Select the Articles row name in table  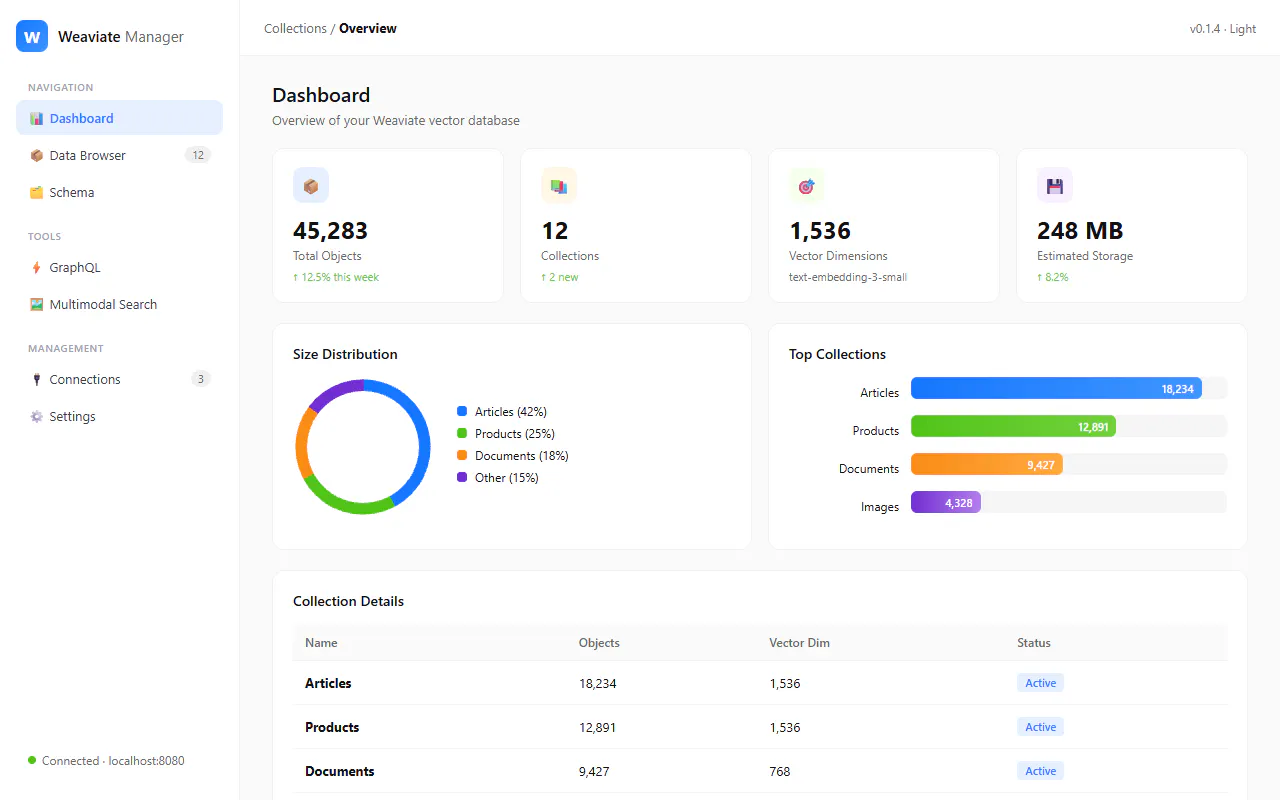[328, 683]
